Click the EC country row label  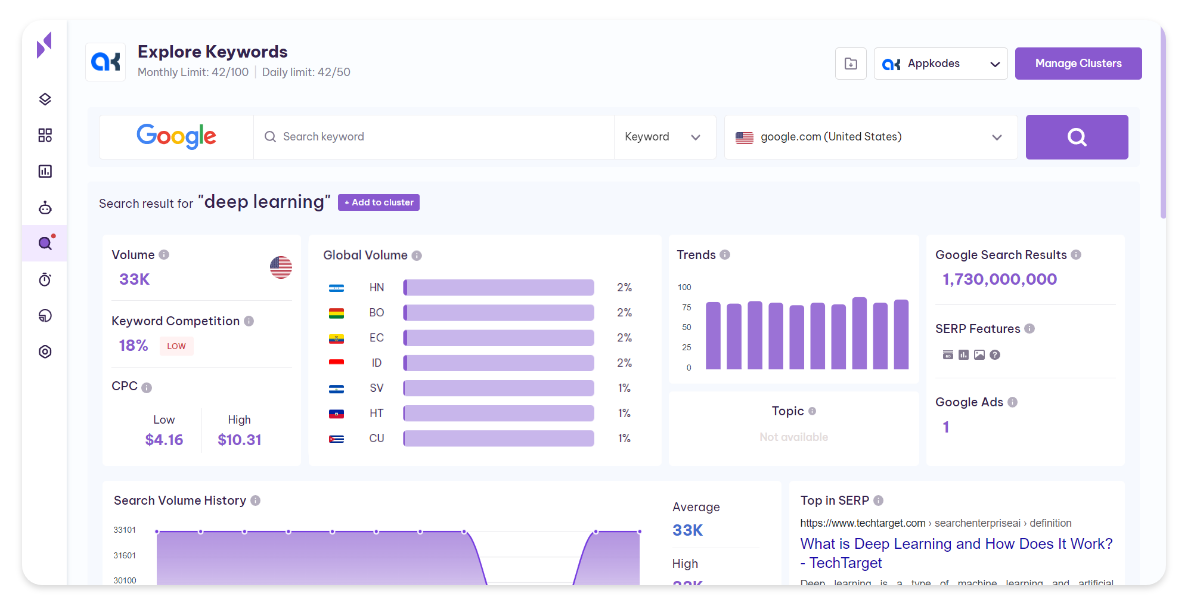pos(376,338)
